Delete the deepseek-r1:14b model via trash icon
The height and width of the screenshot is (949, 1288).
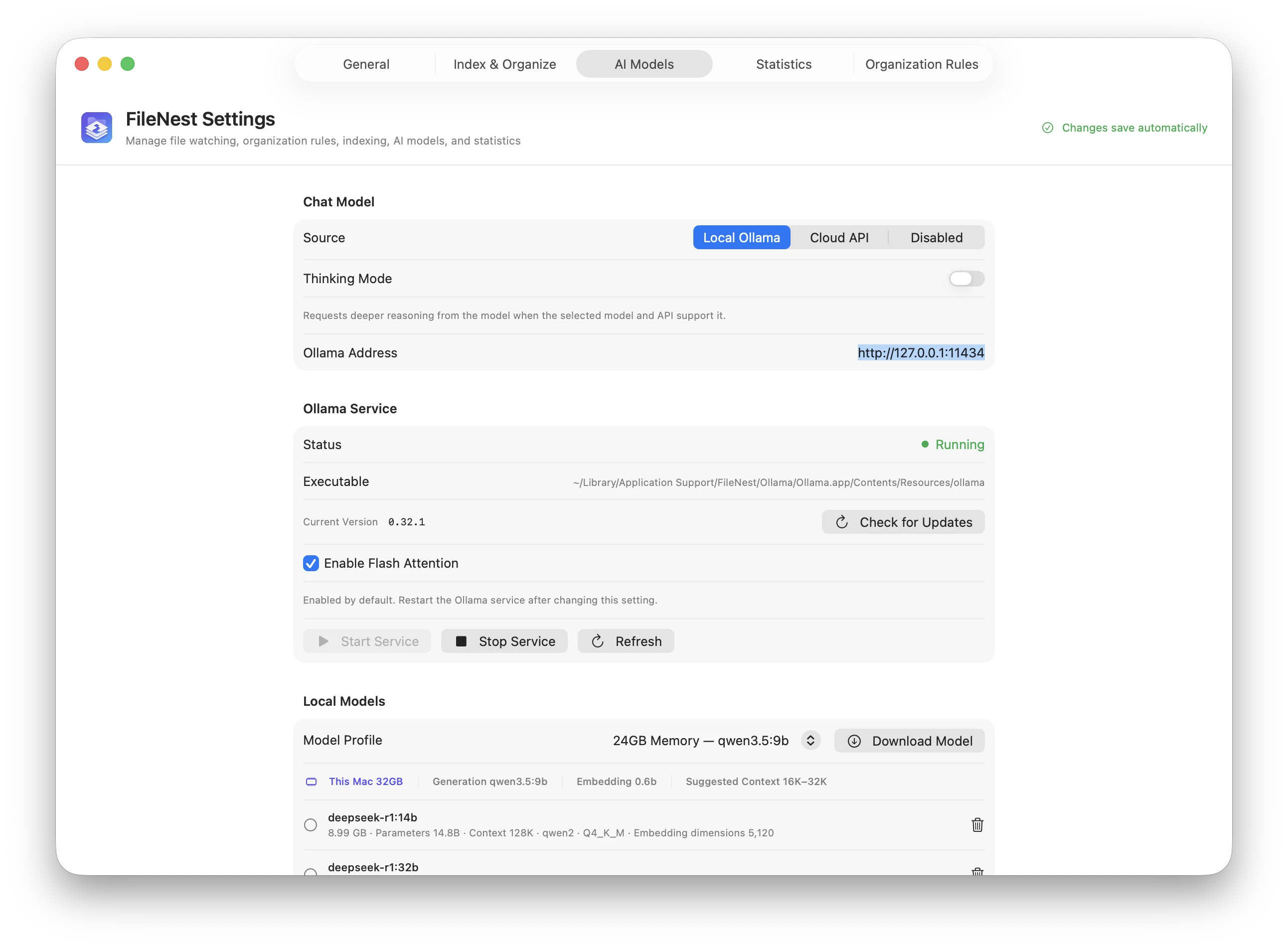click(976, 824)
